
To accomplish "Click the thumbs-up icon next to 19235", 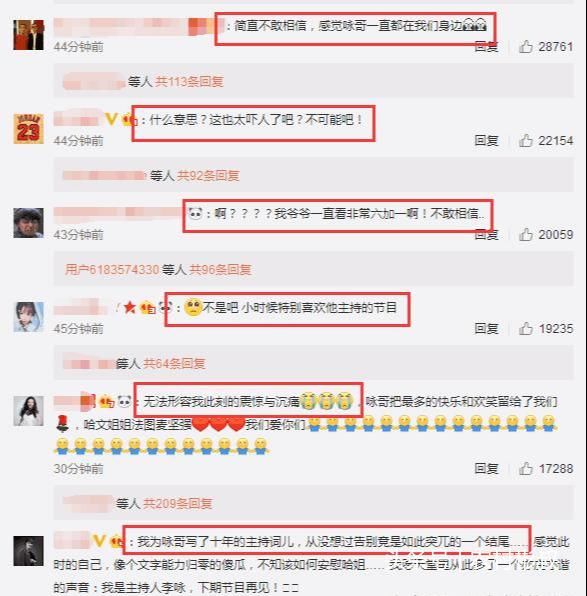I will click(x=525, y=328).
